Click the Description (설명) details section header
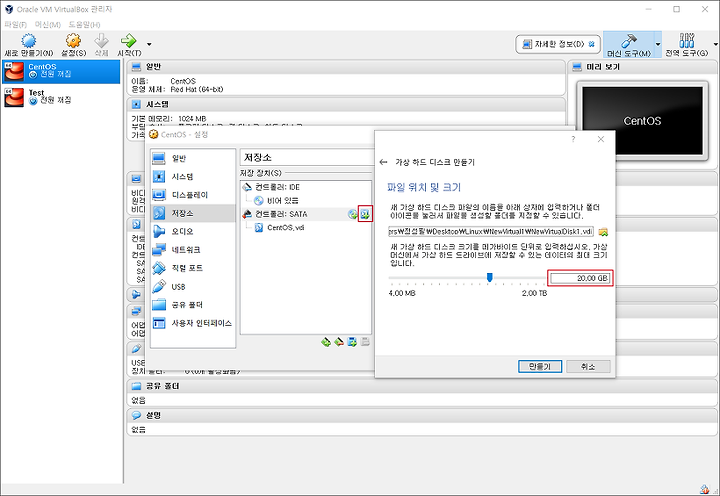The image size is (720, 496). [x=421, y=416]
